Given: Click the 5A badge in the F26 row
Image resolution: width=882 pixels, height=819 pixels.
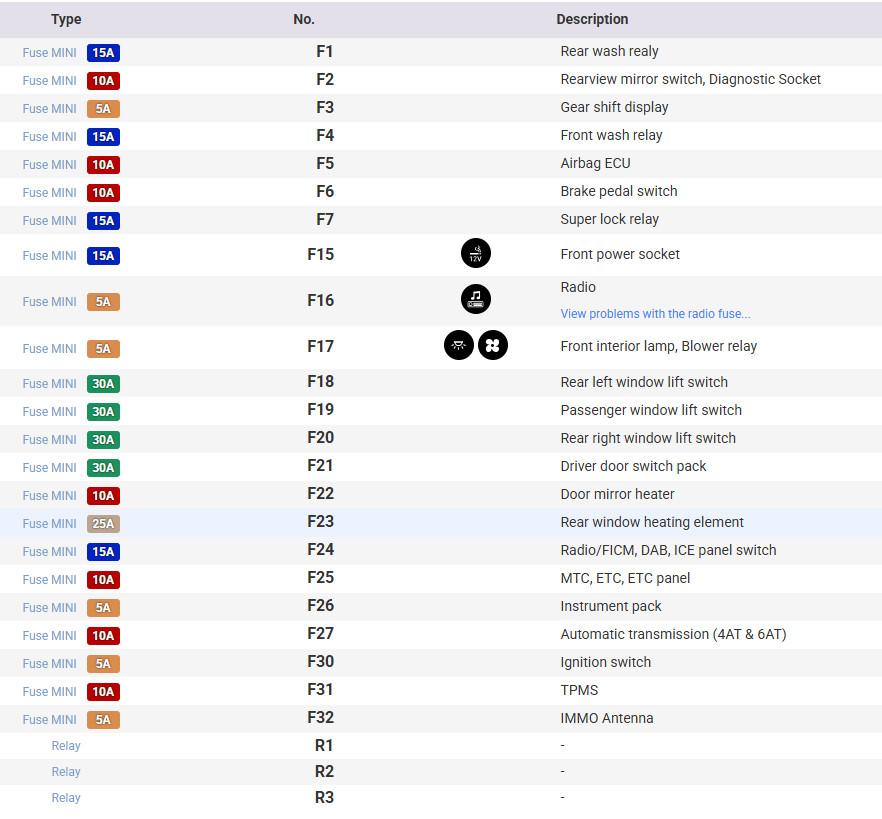Looking at the screenshot, I should (104, 608).
